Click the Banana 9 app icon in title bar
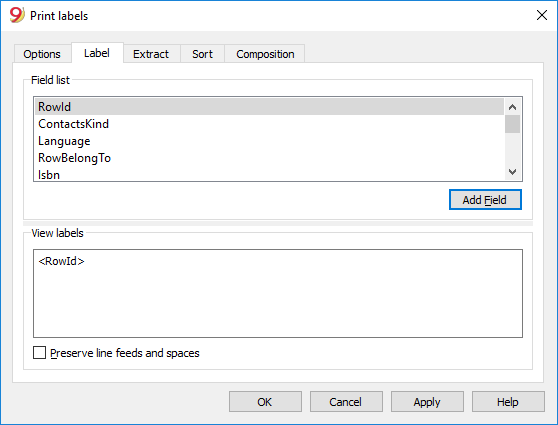Image resolution: width=558 pixels, height=425 pixels. (17, 15)
